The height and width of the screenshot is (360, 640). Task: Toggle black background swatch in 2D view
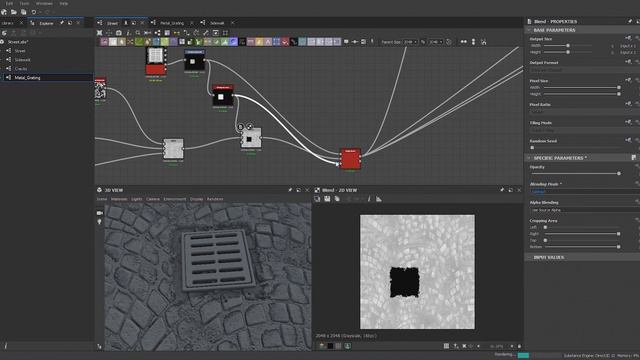(330, 346)
